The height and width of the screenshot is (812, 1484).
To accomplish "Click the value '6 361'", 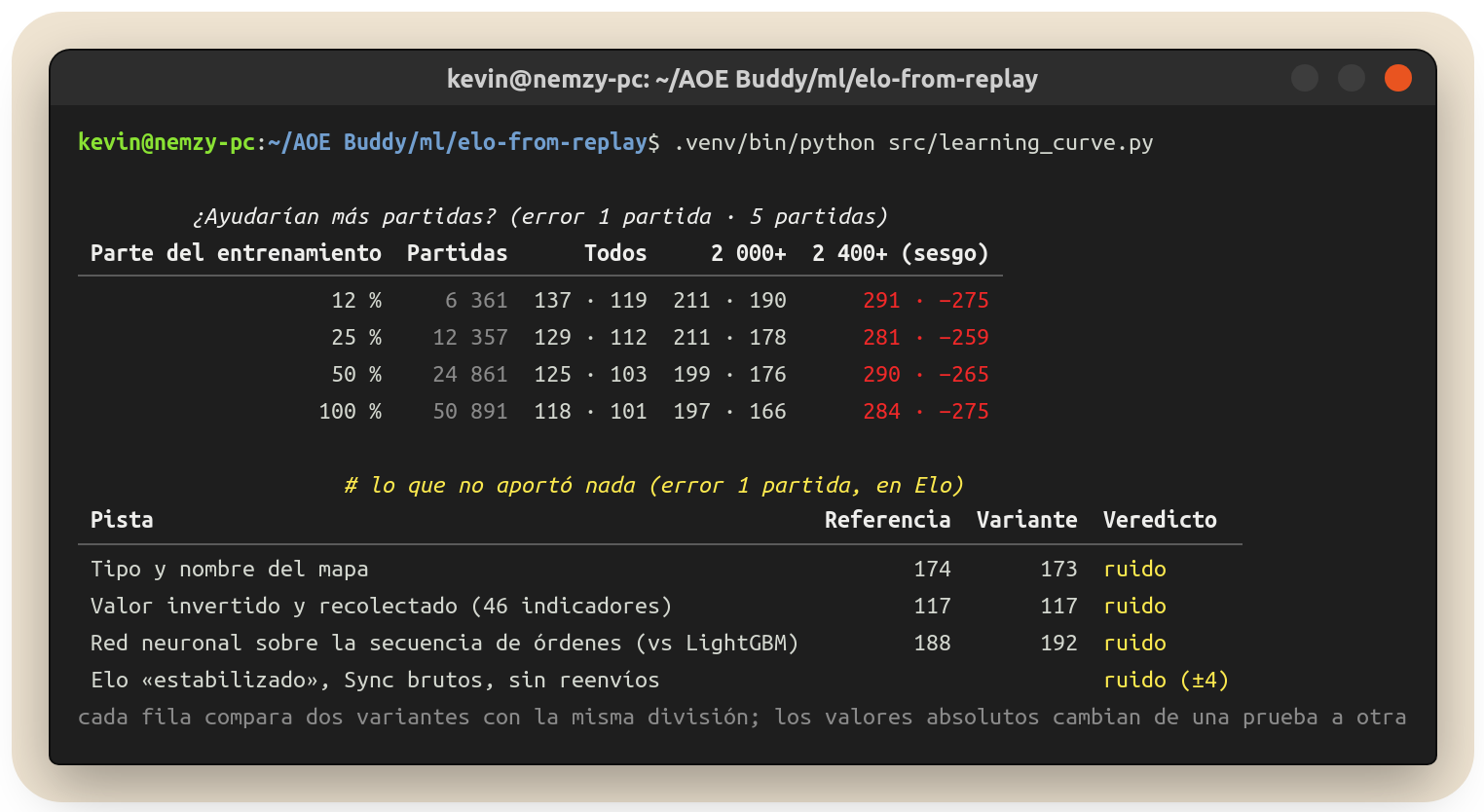I will coord(476,300).
